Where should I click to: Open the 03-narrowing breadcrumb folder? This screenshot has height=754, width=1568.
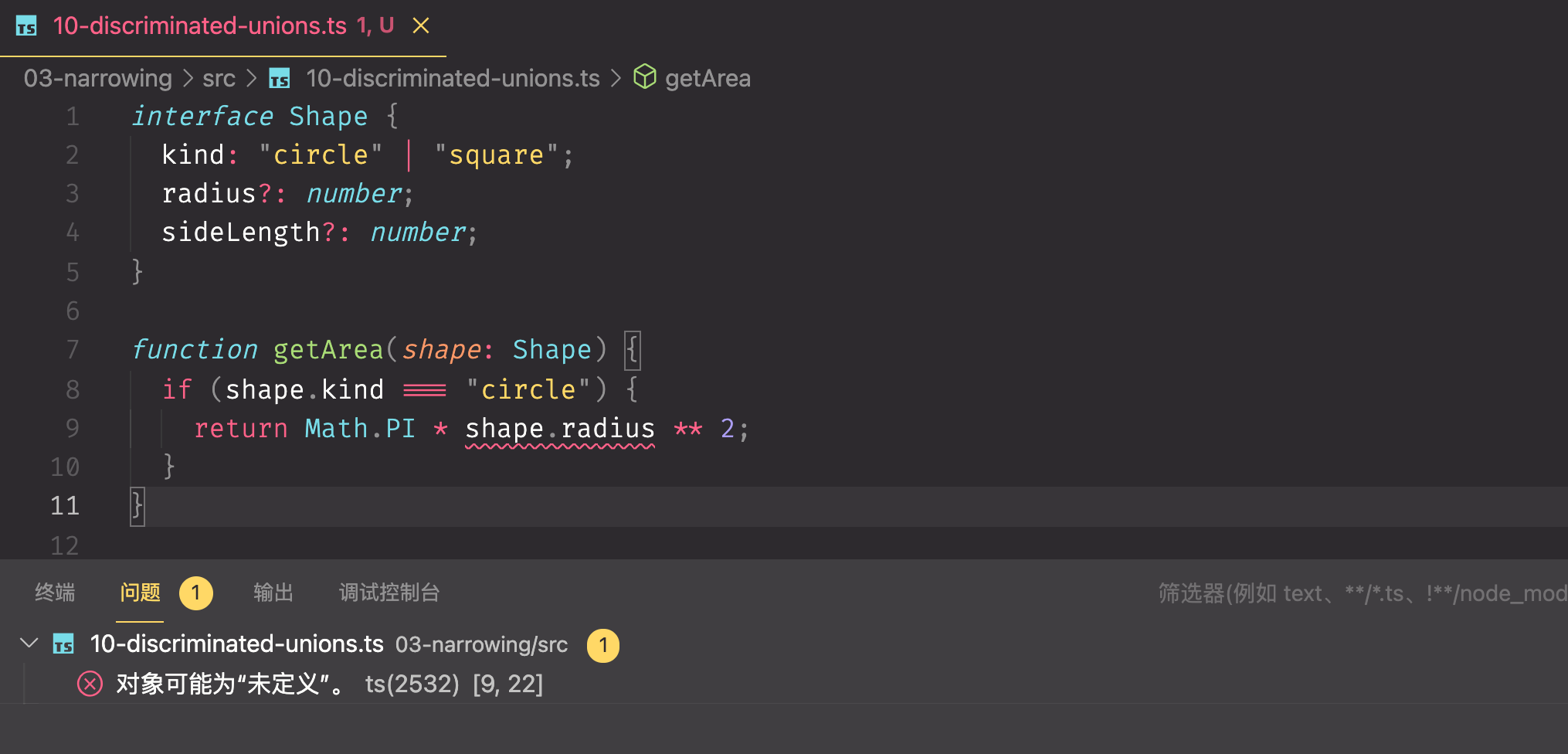98,78
